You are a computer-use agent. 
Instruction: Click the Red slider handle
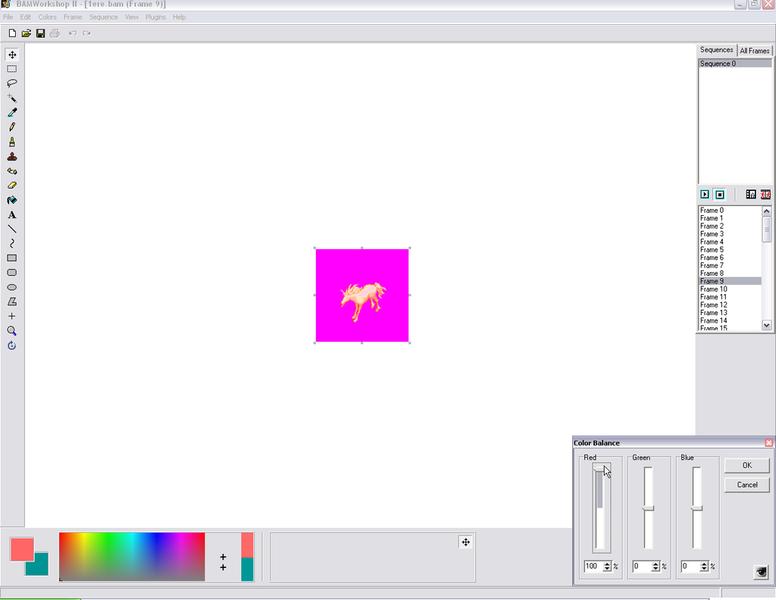point(601,467)
